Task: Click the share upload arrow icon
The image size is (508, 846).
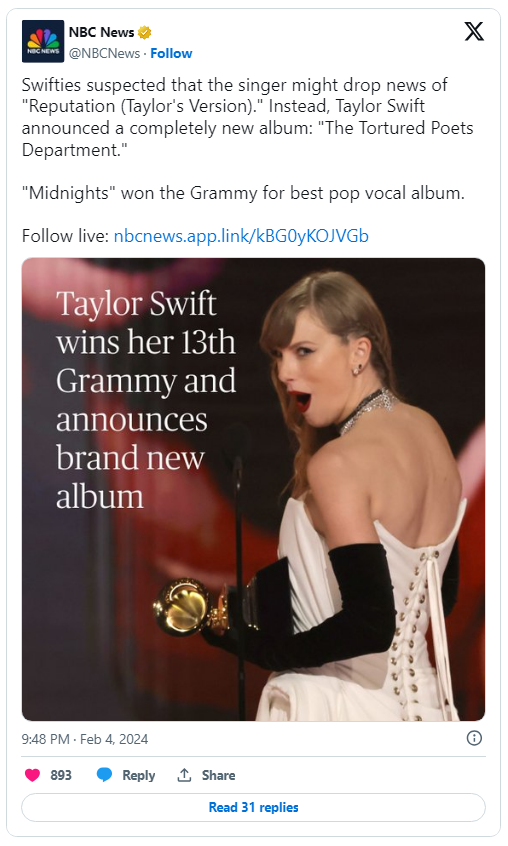Action: 184,775
